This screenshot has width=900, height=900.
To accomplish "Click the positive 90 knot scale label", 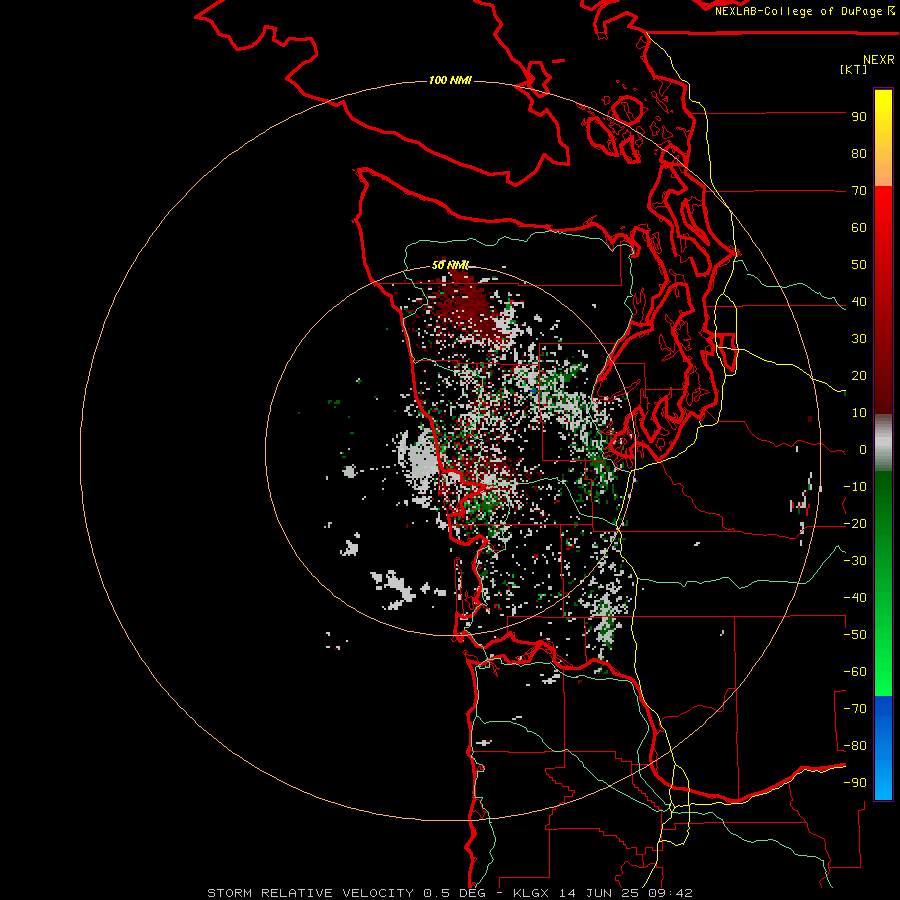I will pyautogui.click(x=859, y=117).
